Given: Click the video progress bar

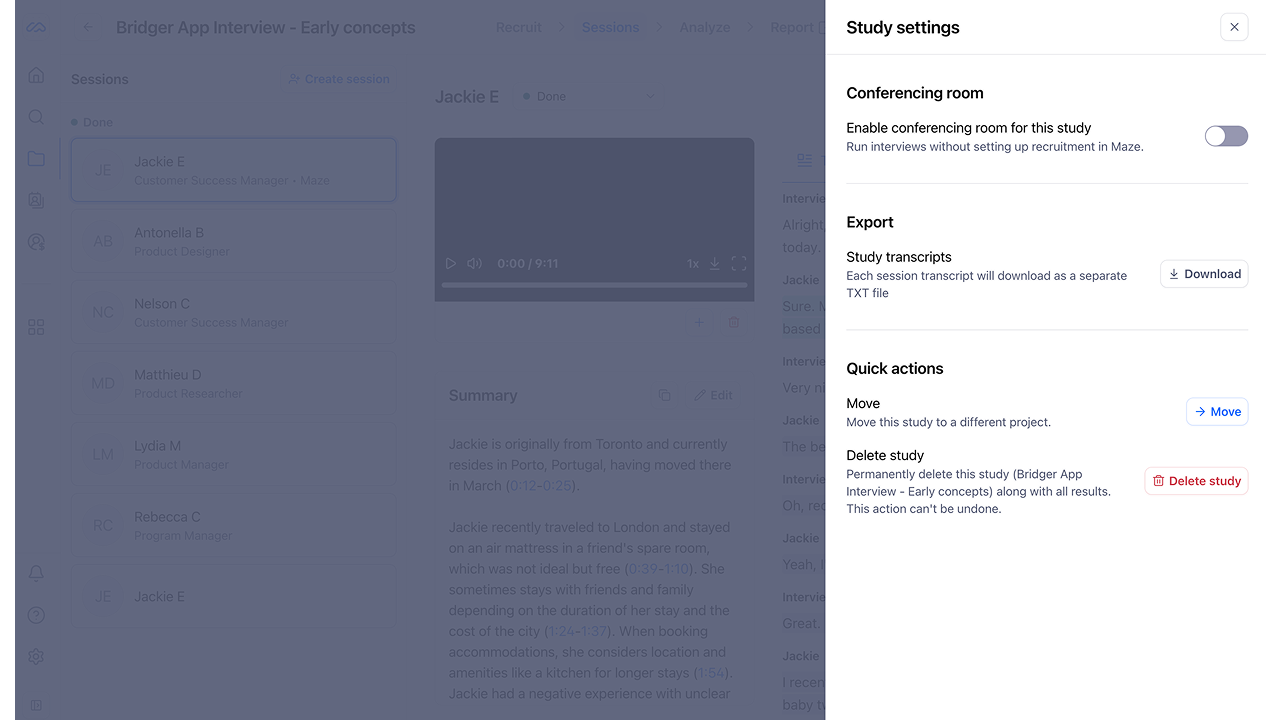Looking at the screenshot, I should pyautogui.click(x=594, y=285).
